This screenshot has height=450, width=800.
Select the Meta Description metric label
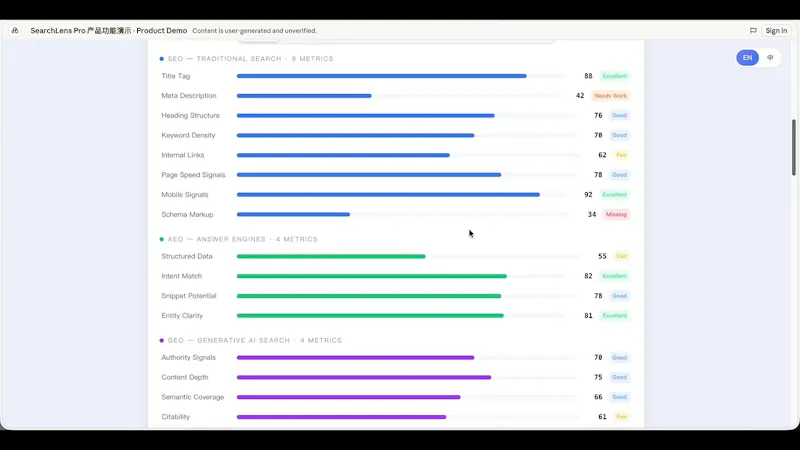click(x=189, y=96)
